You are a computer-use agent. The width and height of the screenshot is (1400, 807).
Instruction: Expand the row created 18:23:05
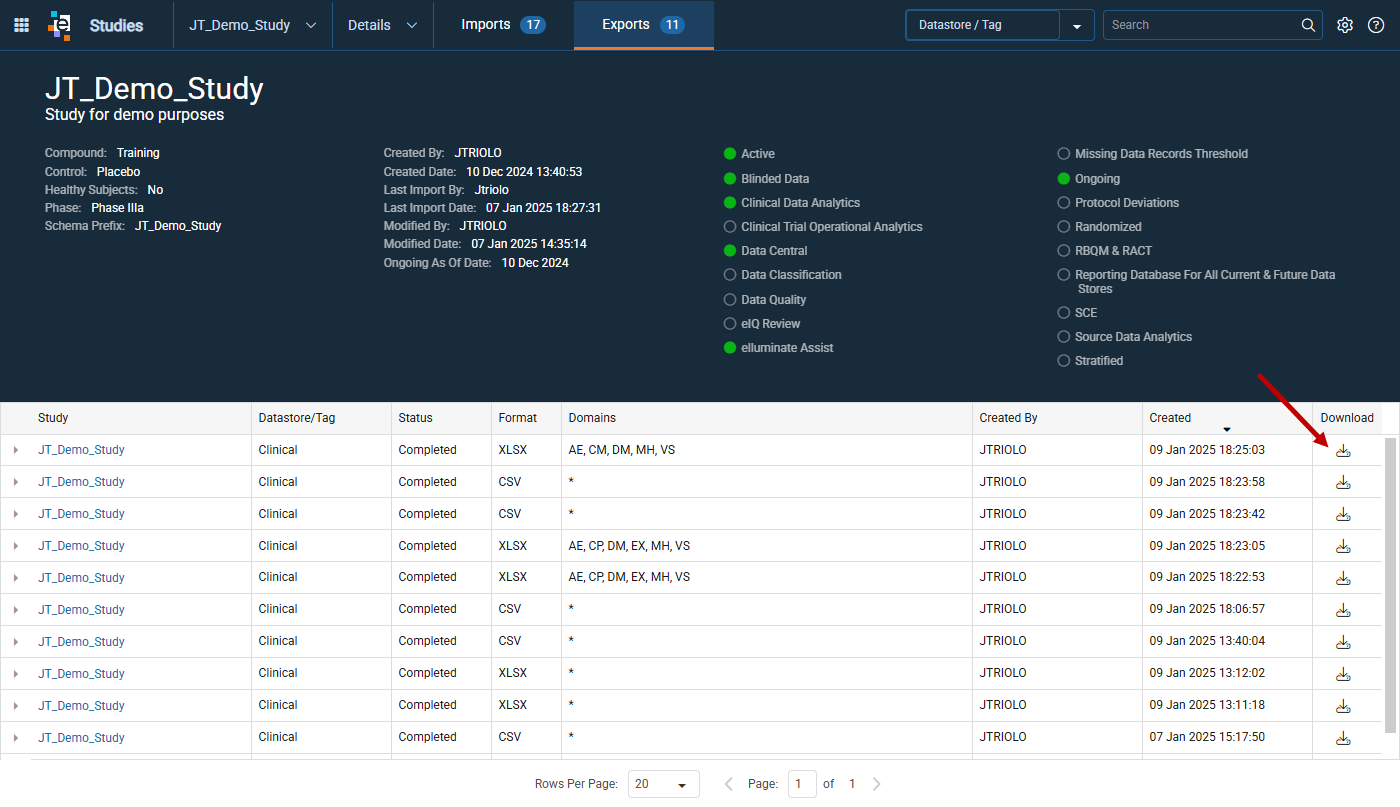[16, 546]
